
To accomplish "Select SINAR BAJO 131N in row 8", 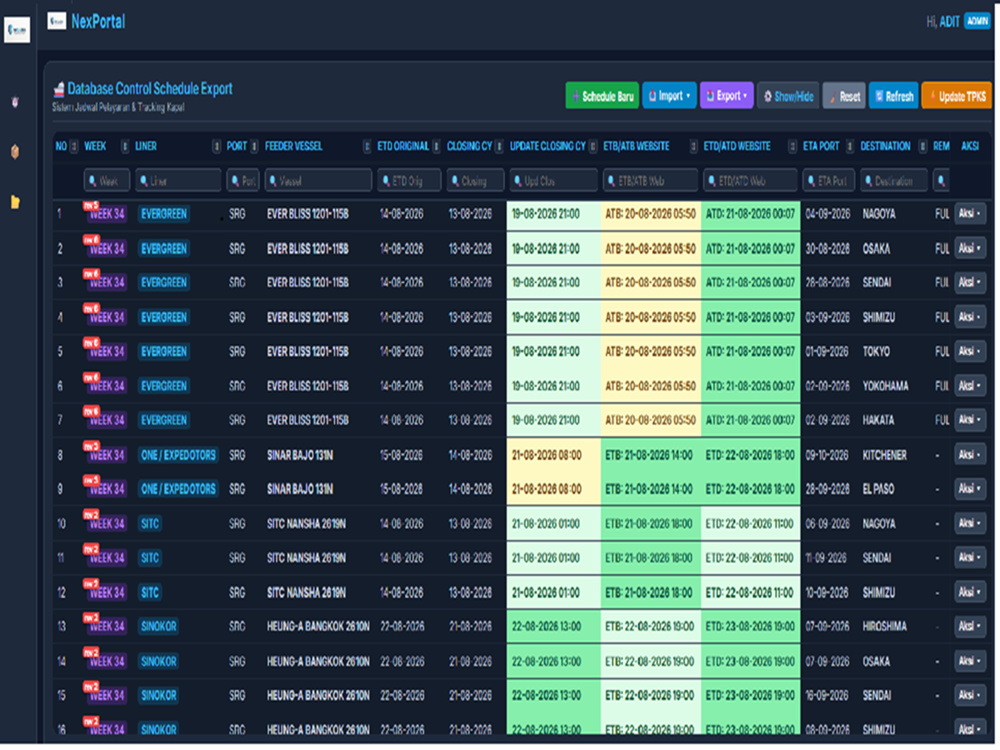I will [300, 455].
